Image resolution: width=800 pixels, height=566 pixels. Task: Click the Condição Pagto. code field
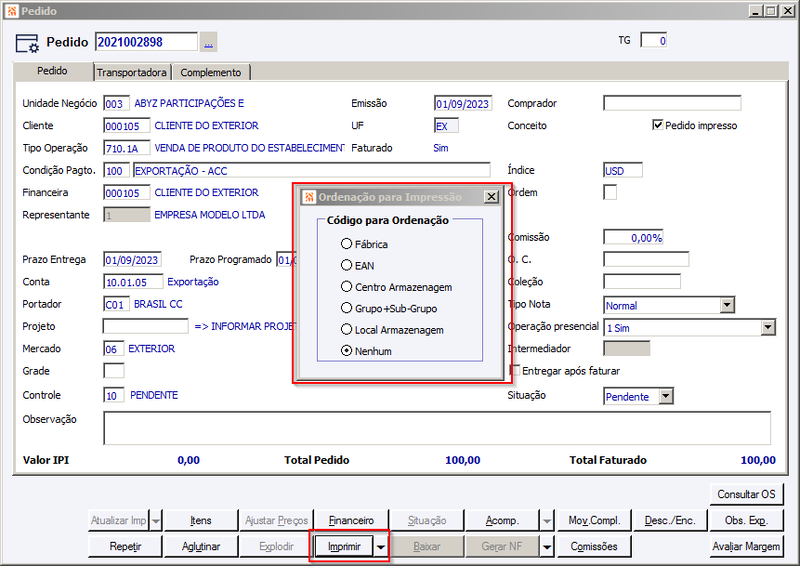click(116, 170)
